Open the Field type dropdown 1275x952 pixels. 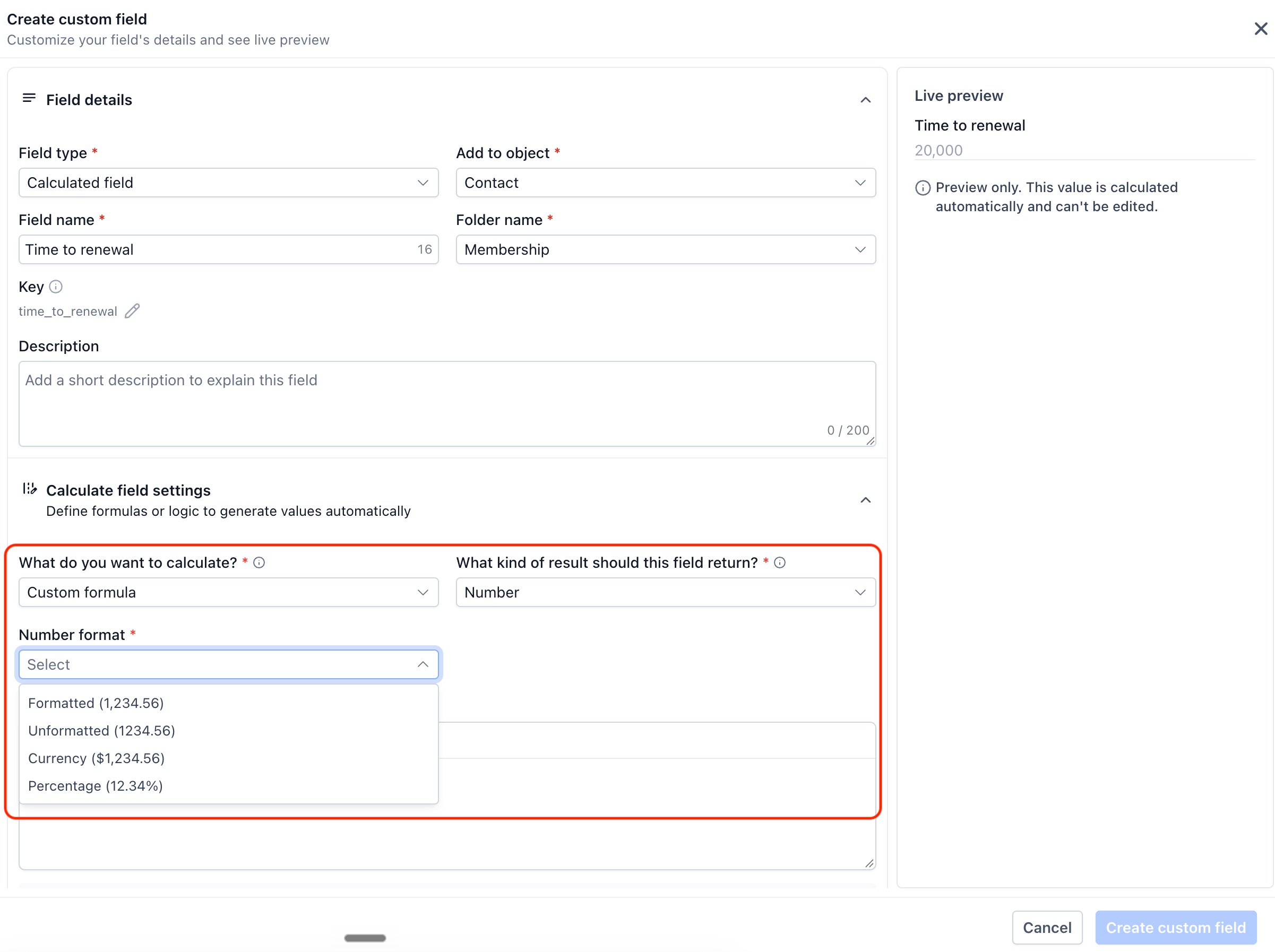tap(228, 183)
